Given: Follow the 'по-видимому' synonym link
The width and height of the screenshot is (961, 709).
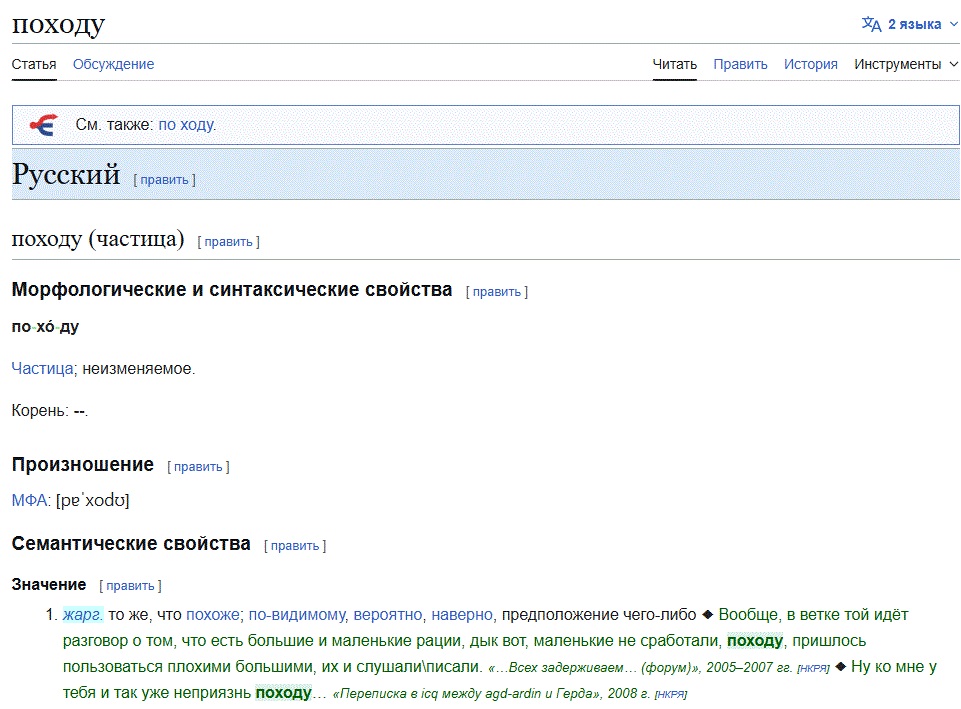Looking at the screenshot, I should click(297, 615).
